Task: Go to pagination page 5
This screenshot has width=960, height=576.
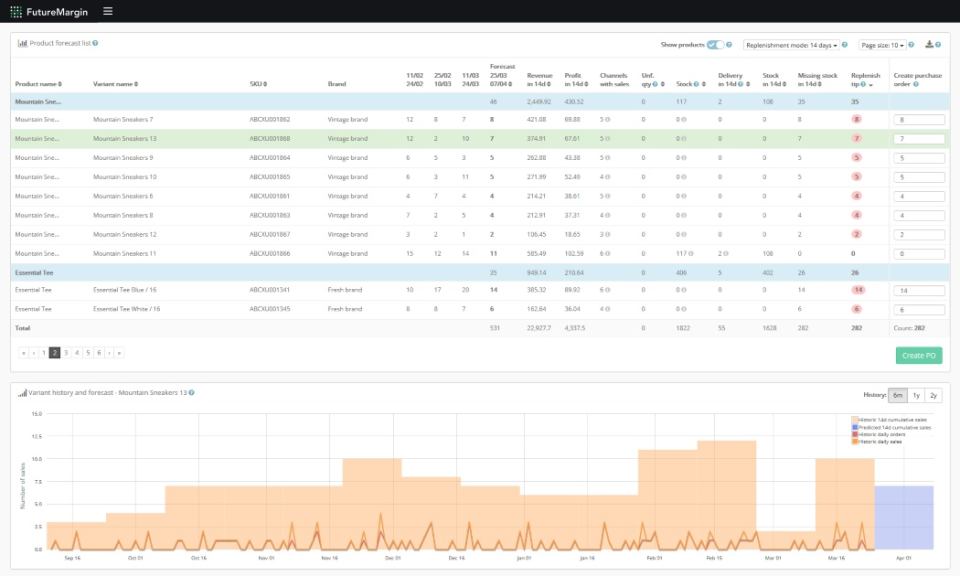Action: pos(88,353)
